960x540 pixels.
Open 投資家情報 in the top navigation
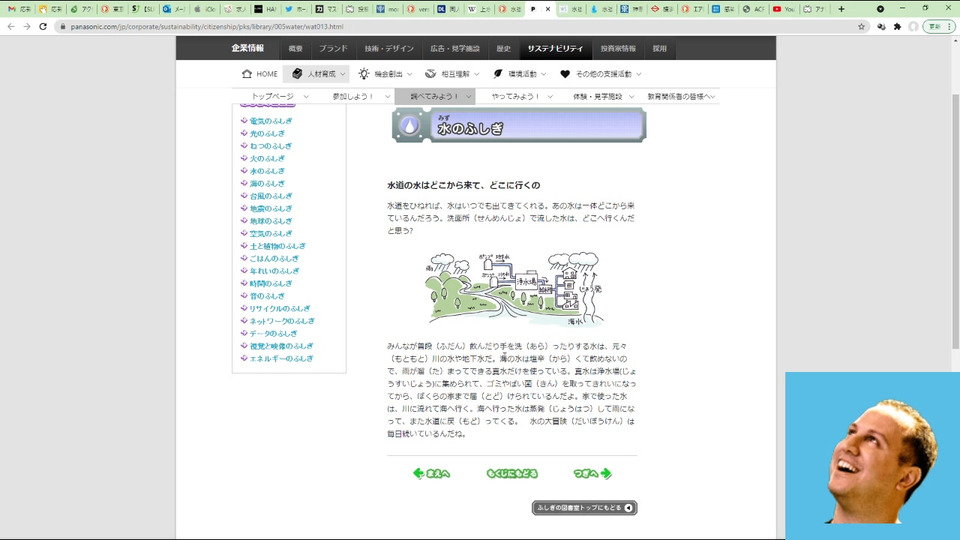click(618, 48)
